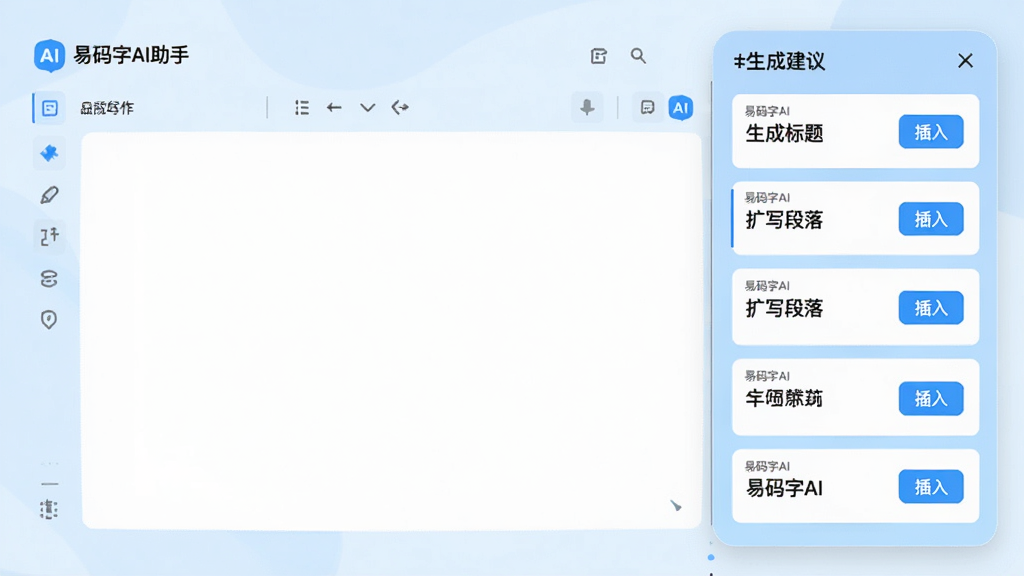Toggle the round AI toolbar button

tap(680, 108)
